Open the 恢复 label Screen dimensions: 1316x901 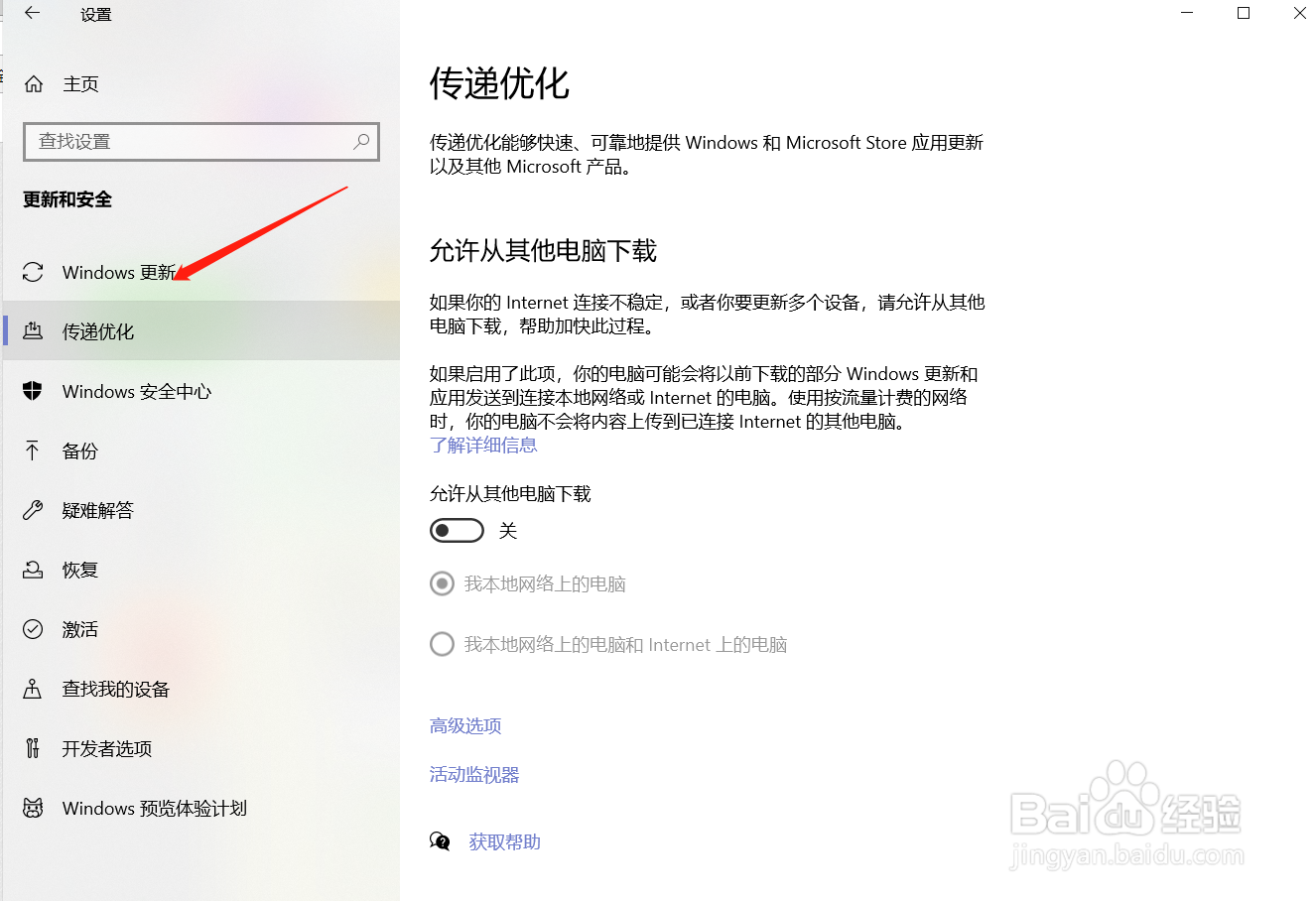pyautogui.click(x=80, y=570)
